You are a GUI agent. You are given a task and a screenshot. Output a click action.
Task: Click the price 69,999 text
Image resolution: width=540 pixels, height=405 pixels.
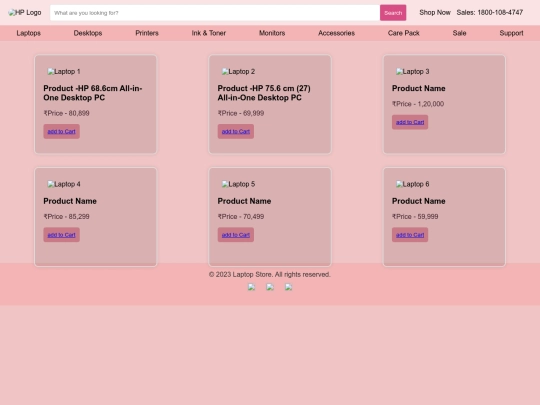(x=241, y=113)
